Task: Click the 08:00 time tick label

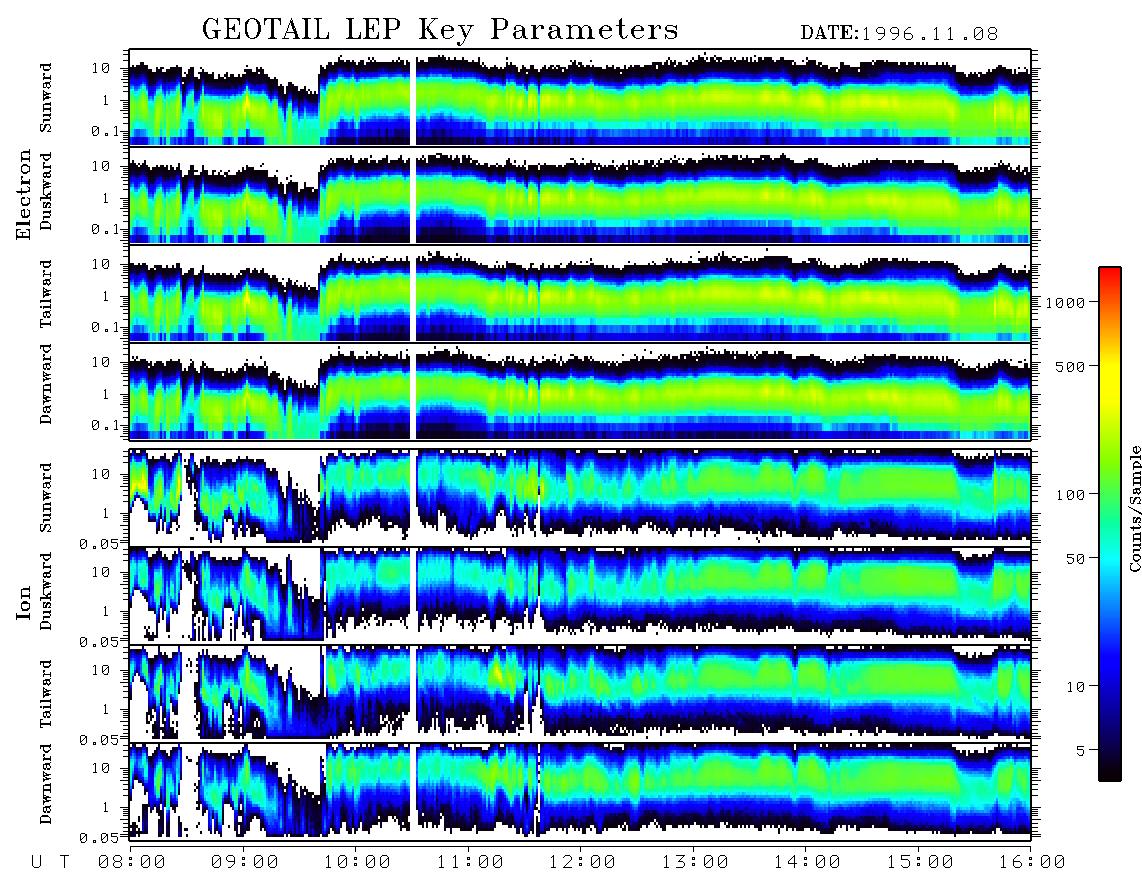Action: click(x=131, y=863)
